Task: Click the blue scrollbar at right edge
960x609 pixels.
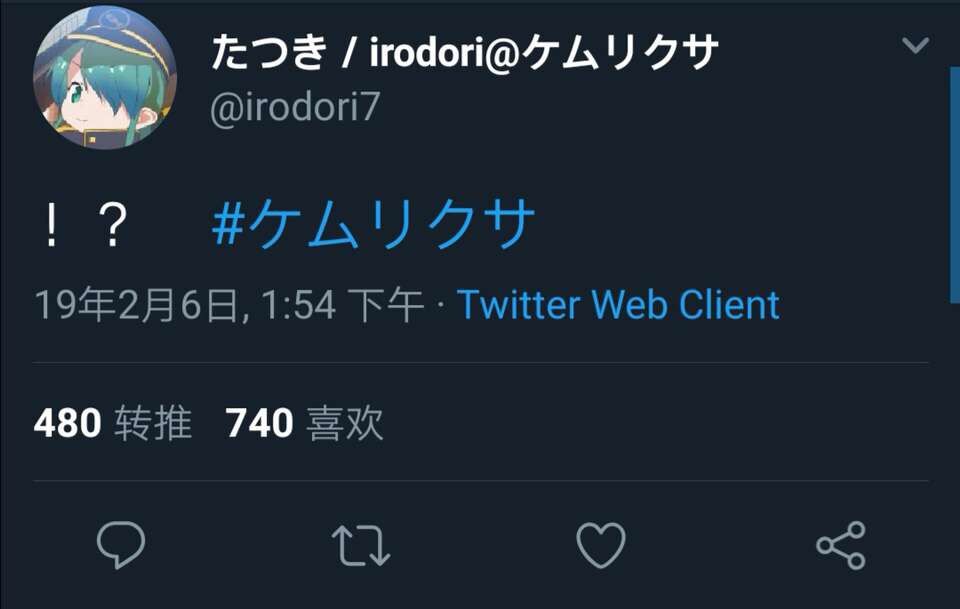Action: tap(954, 185)
